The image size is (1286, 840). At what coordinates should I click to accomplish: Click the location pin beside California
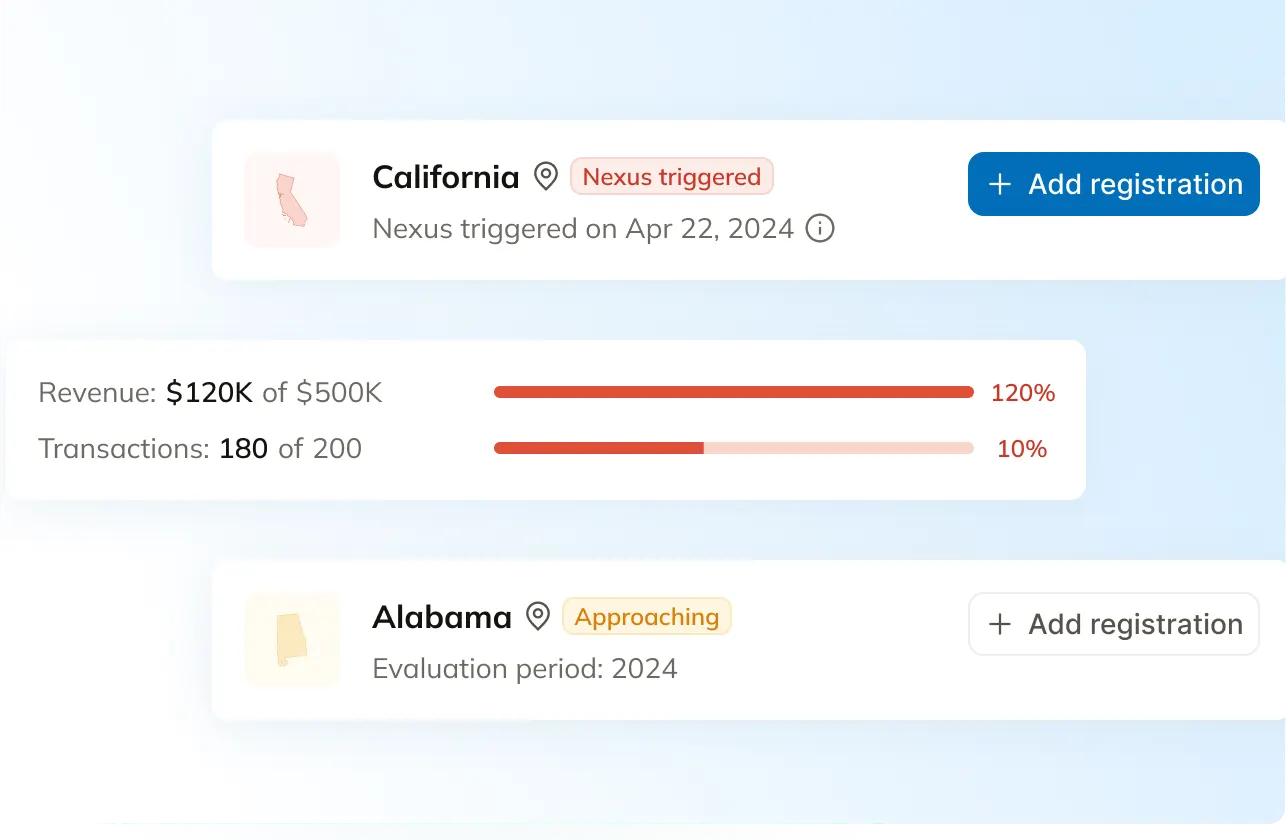pos(545,178)
